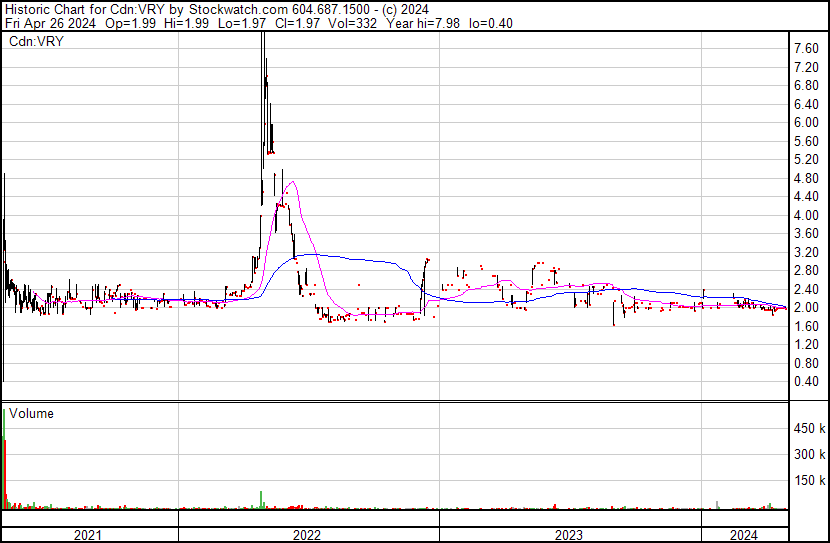Select the 2023 year label on time axis
The height and width of the screenshot is (543, 830).
(569, 535)
